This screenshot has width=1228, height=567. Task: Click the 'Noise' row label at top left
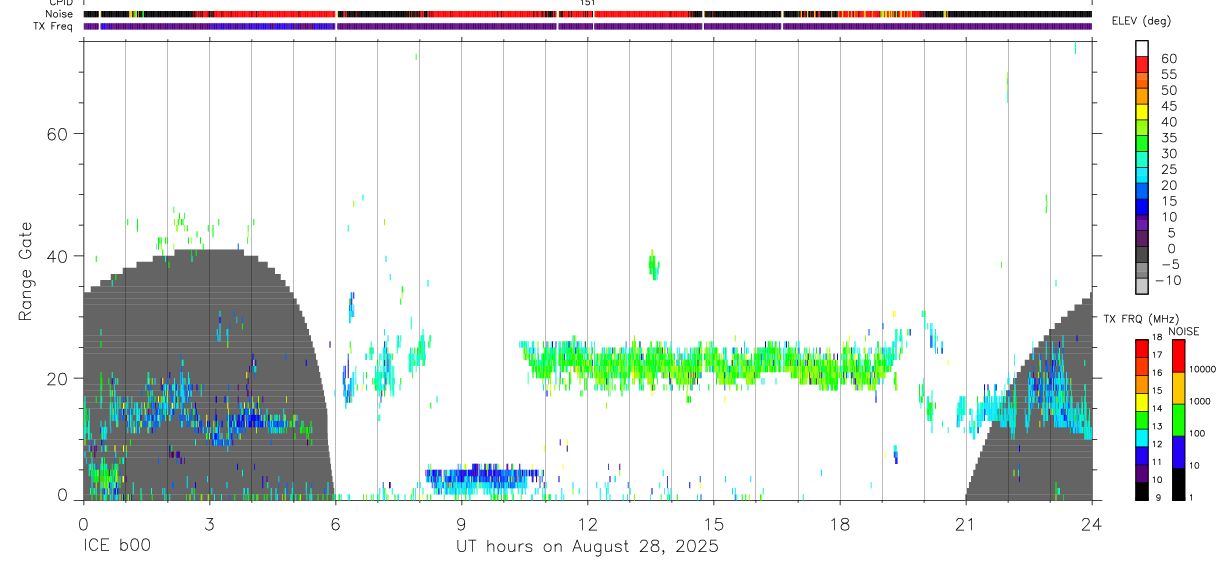[x=60, y=14]
